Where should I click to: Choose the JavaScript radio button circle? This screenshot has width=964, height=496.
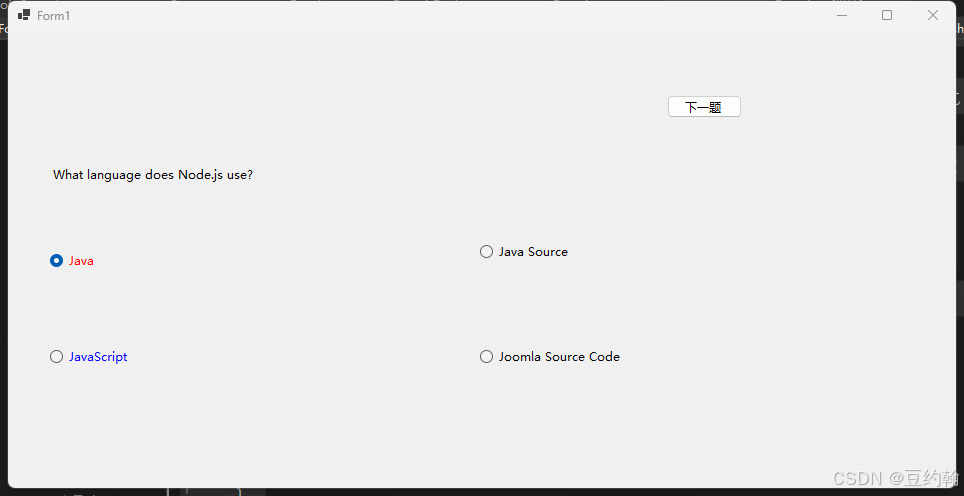click(x=56, y=356)
